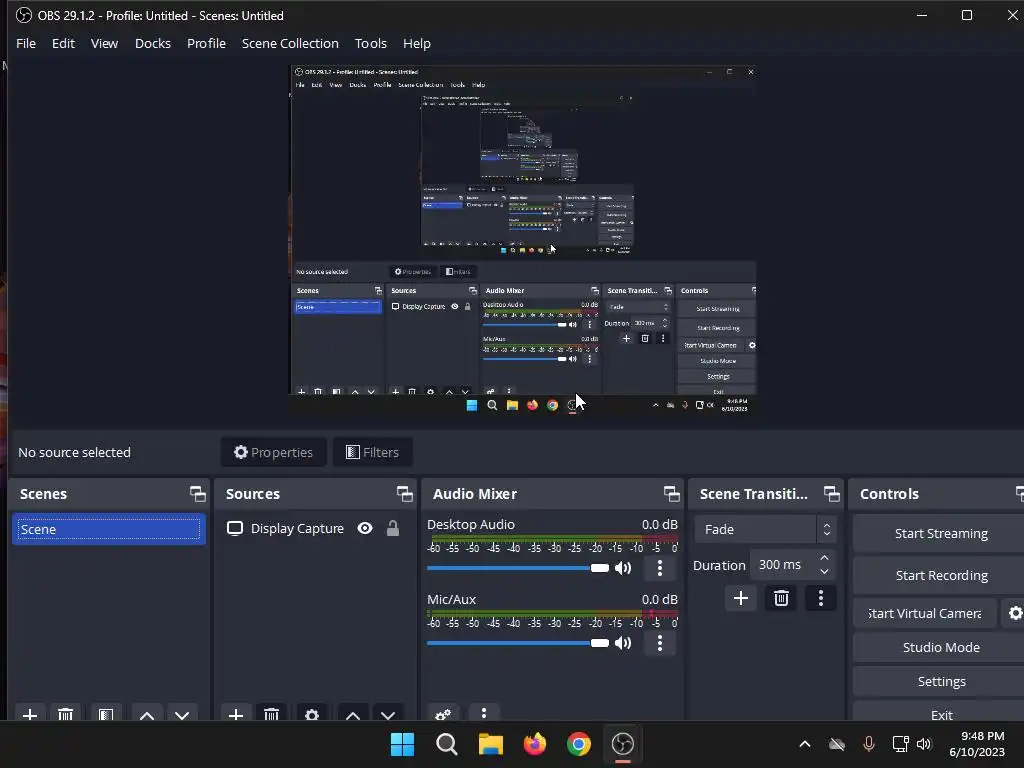
Task: Open source properties gear in Sources toolbar
Action: point(312,714)
